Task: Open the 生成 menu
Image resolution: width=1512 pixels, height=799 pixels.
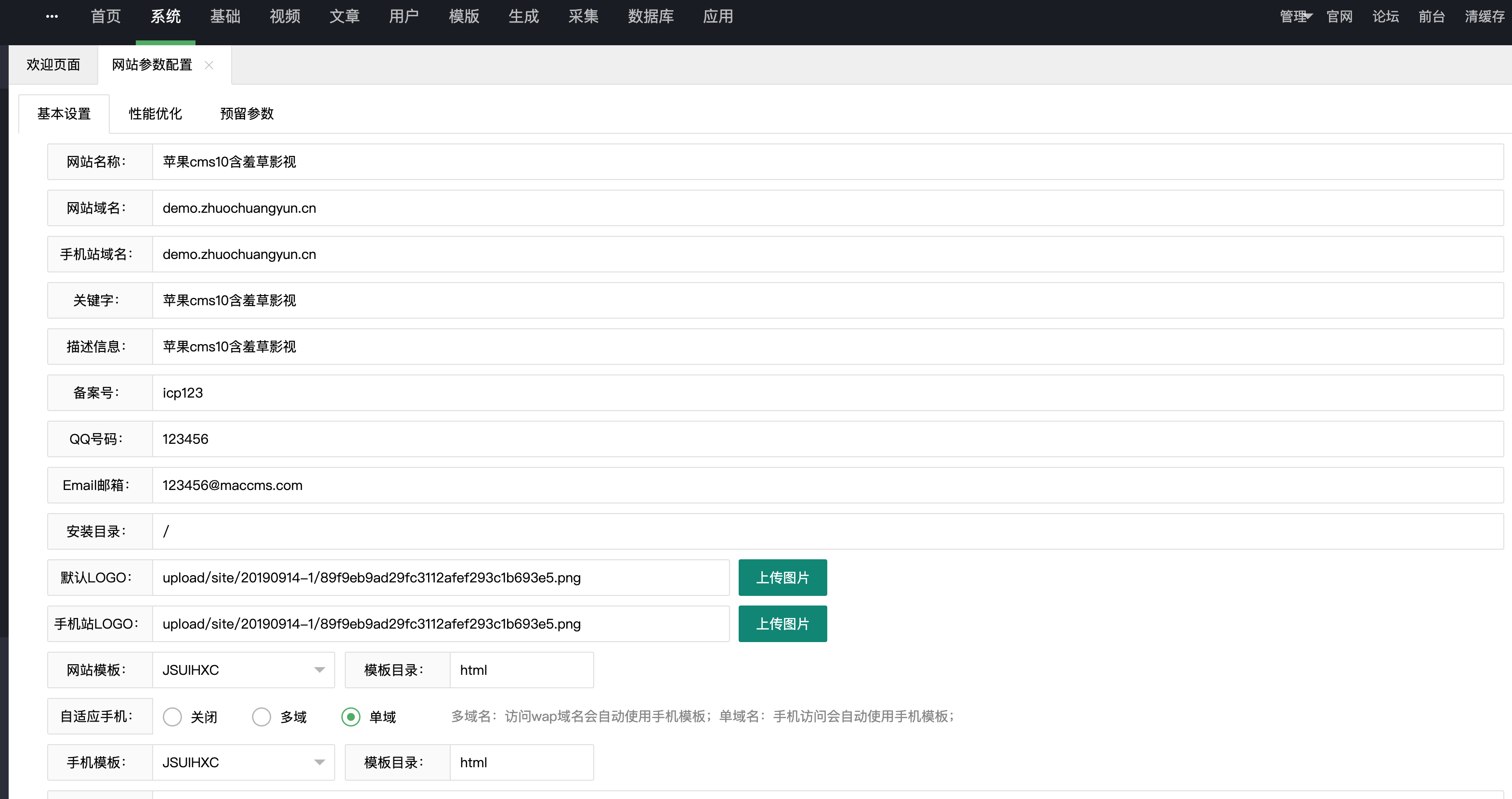Action: pyautogui.click(x=523, y=16)
